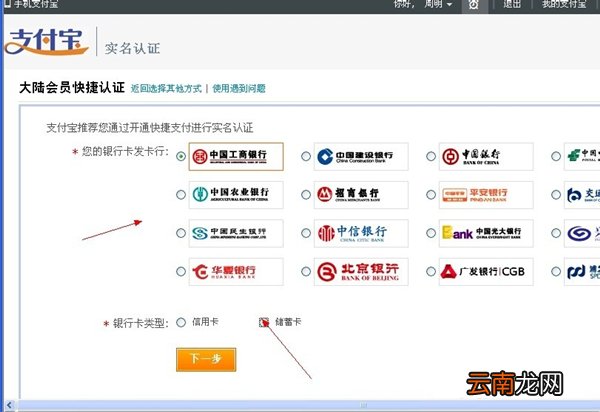Click the 中国民生银行 logo tile
The width and height of the screenshot is (600, 412).
236,233
